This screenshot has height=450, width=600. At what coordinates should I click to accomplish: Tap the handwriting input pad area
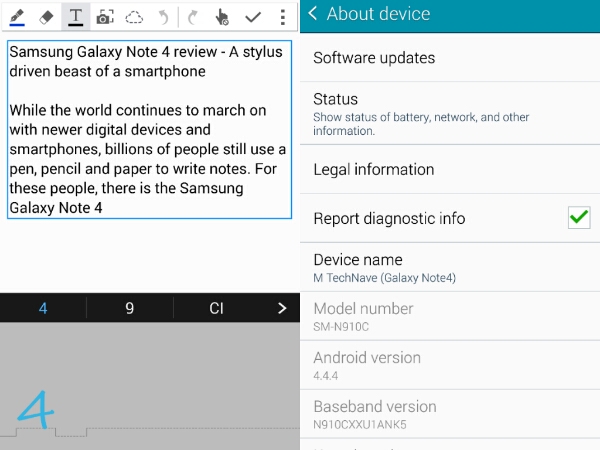[x=150, y=386]
